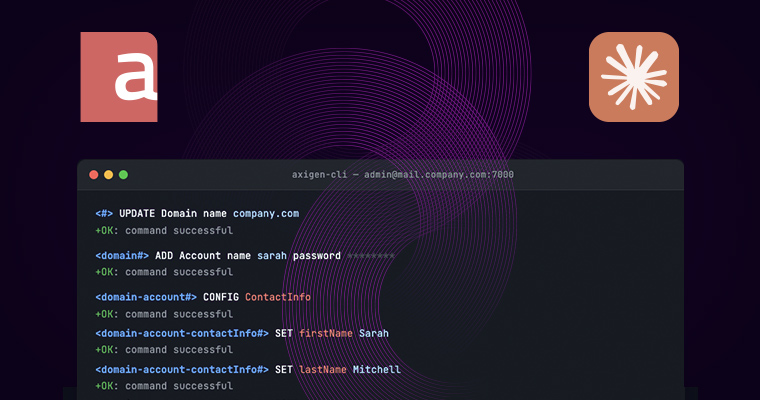
Task: Select 'UPDATE Domain name' command text
Action: tap(173, 213)
